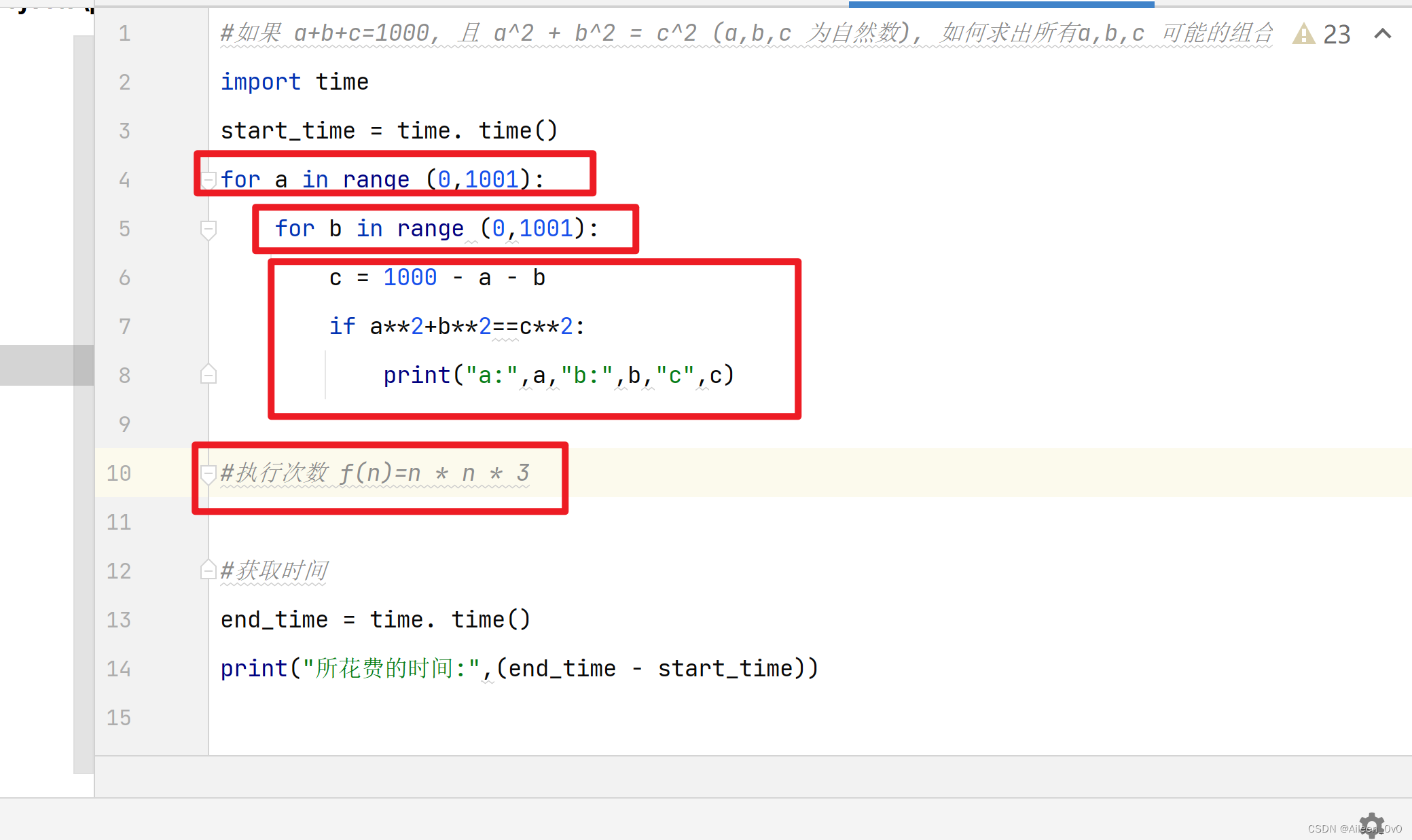
Task: Click the up chevron beside warnings count
Action: pos(1382,33)
